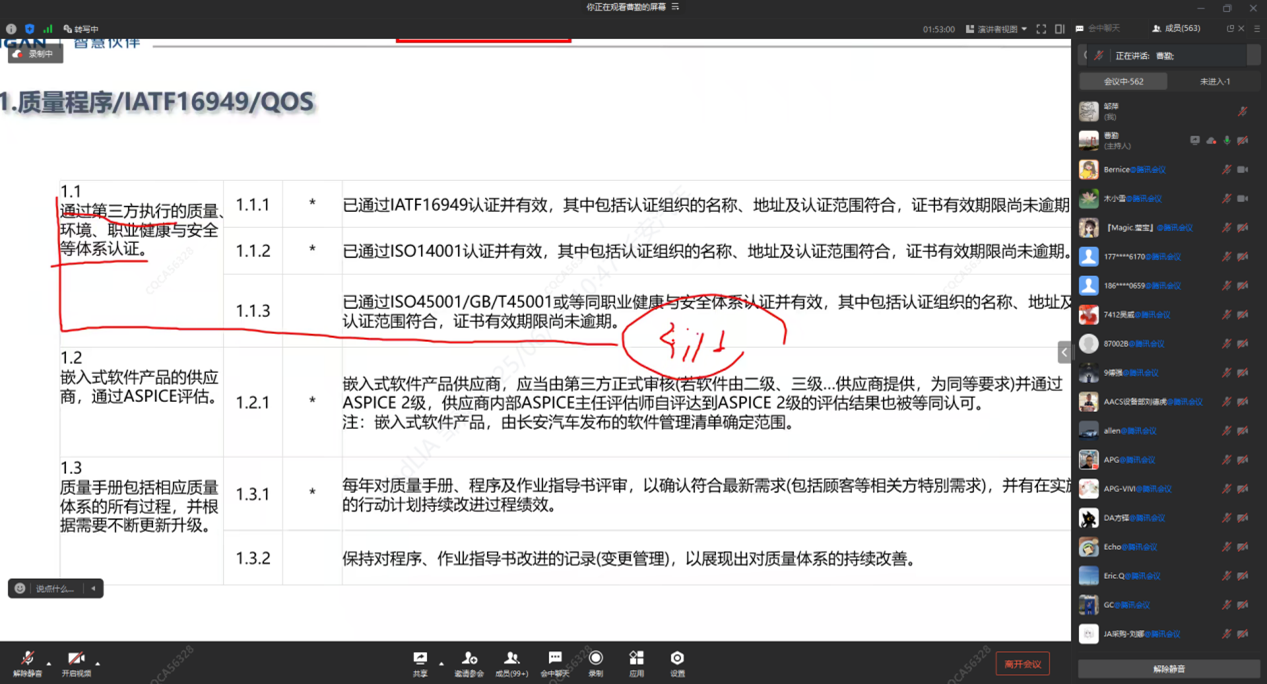The image size is (1267, 684).
Task: Open the 应用 apps icon
Action: [636, 659]
